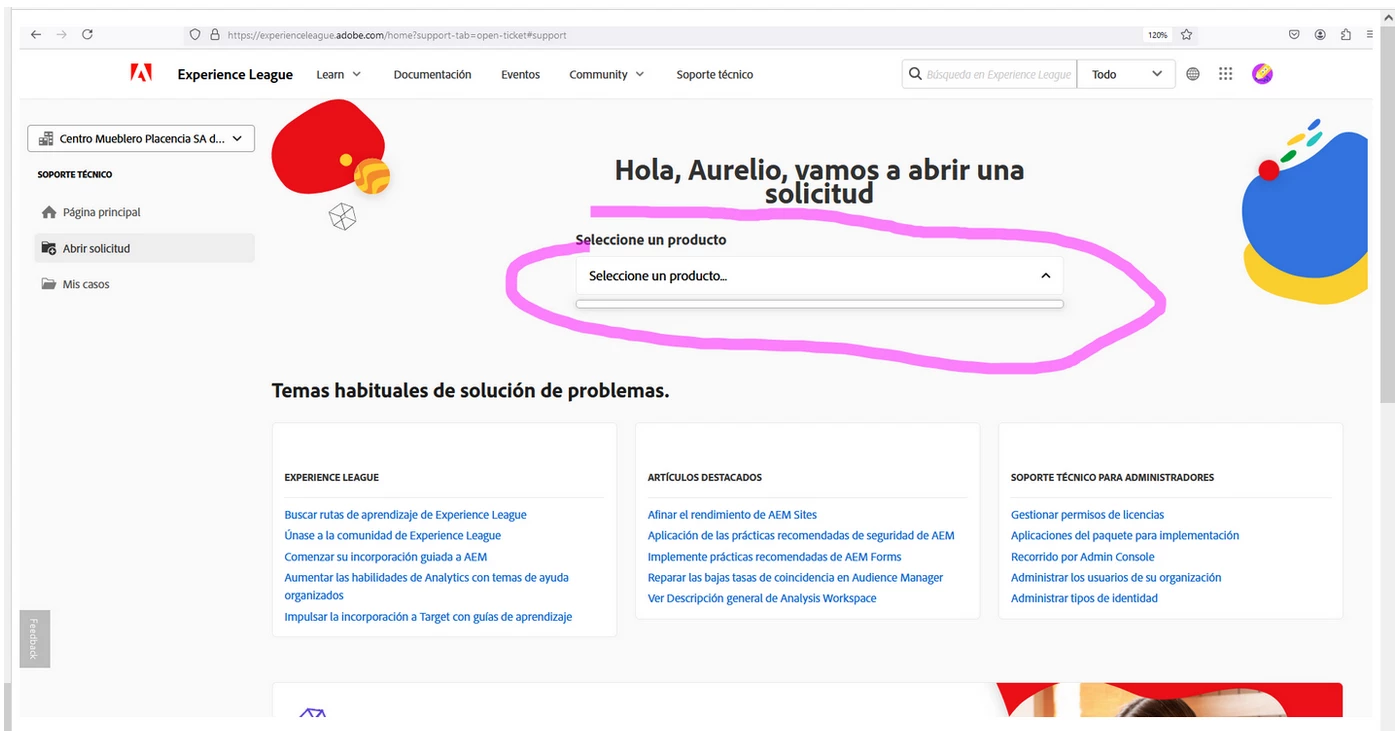Click the browser URL address bar
Screen dimensions: 1395x731
660,35
